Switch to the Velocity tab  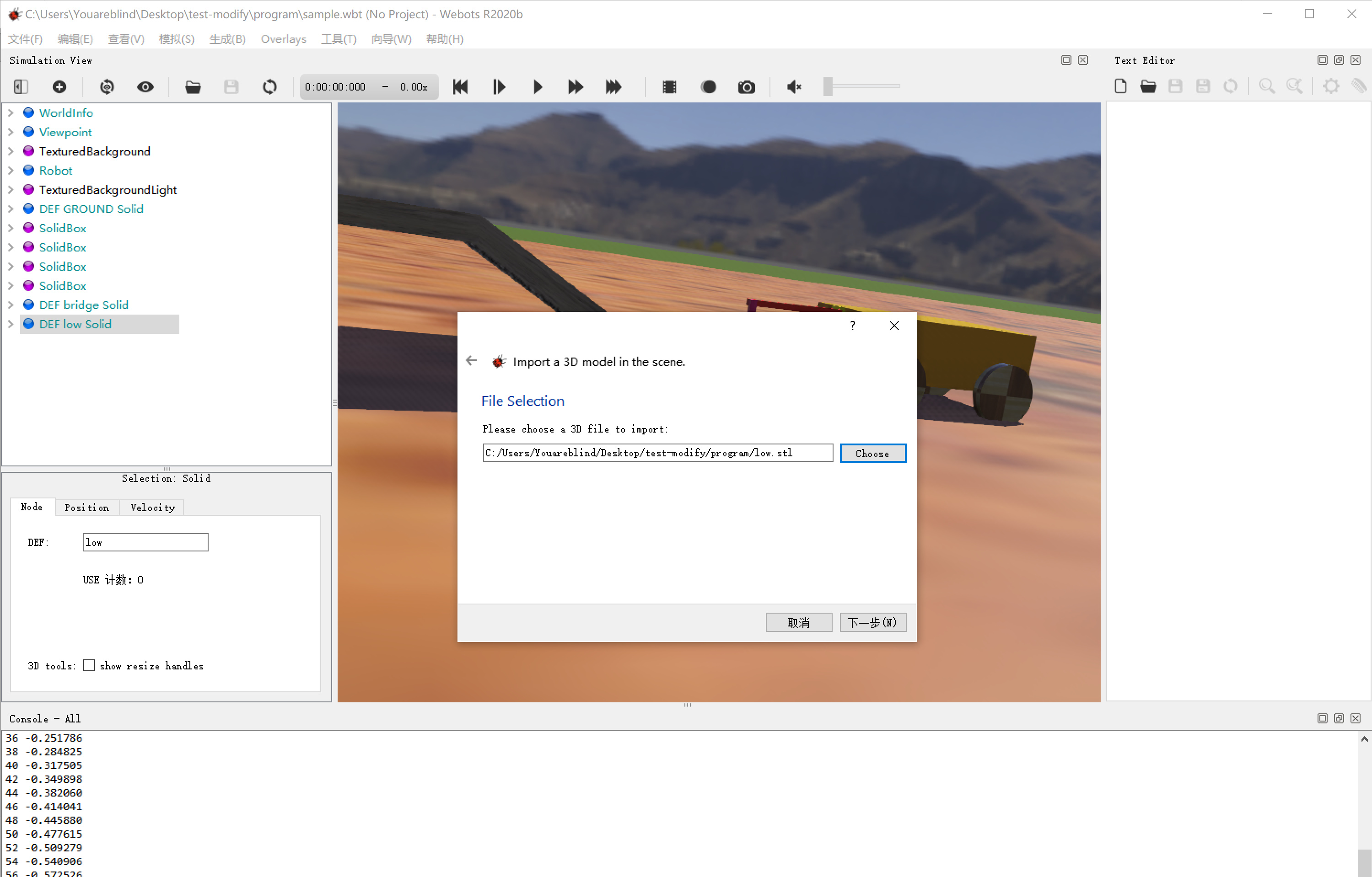(x=151, y=508)
